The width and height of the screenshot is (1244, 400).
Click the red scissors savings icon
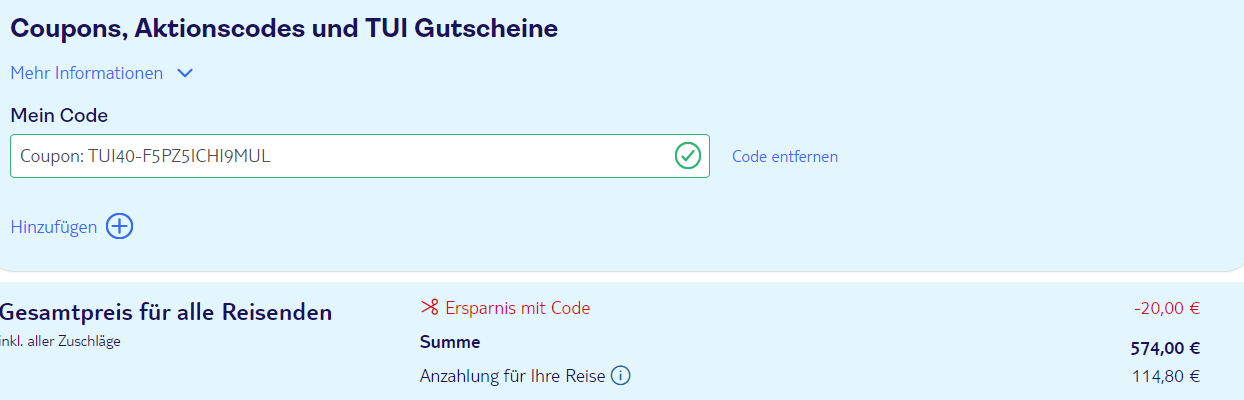430,307
